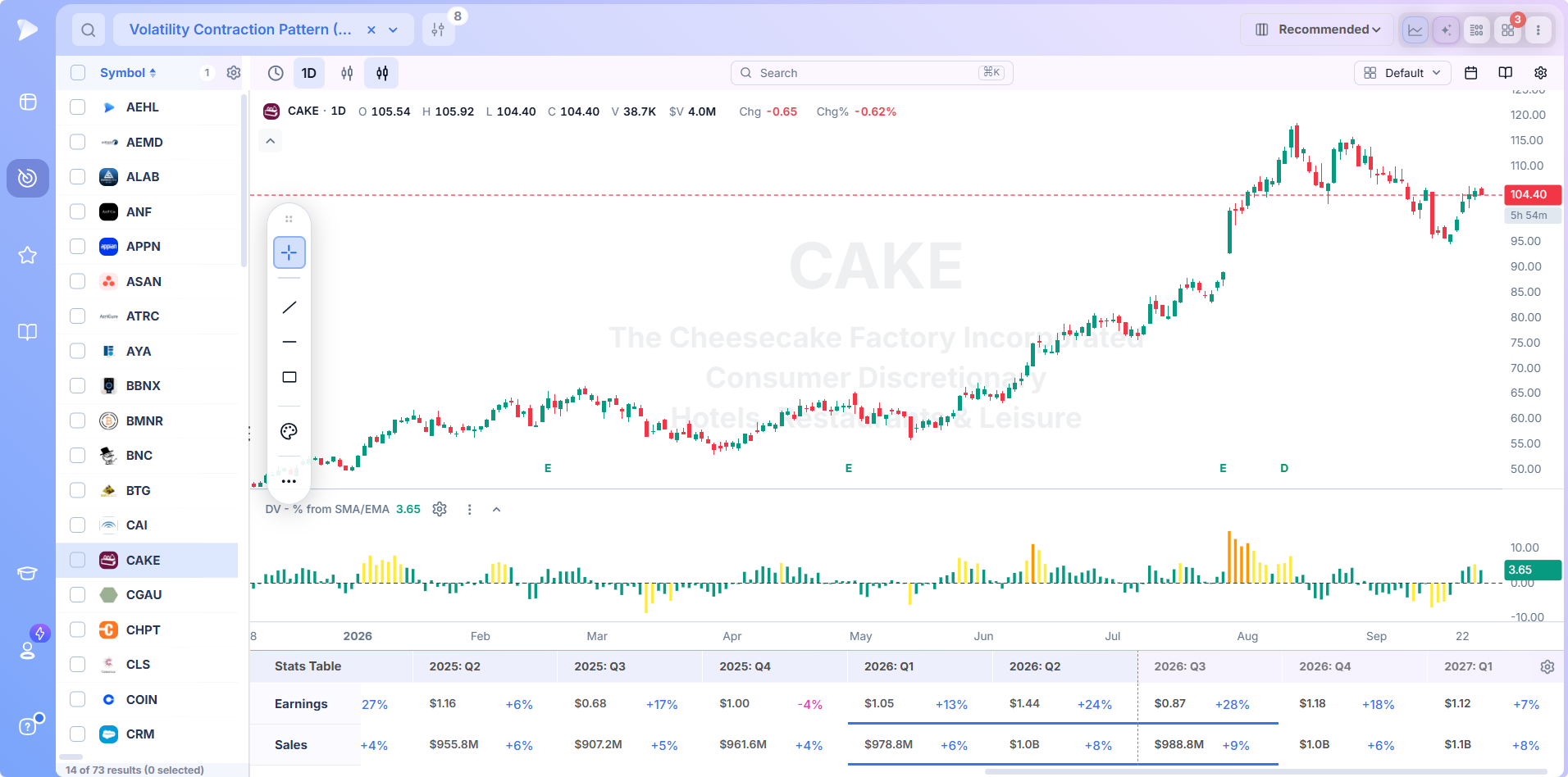Select the trend line drawing tool
The image size is (1568, 777).
point(289,307)
